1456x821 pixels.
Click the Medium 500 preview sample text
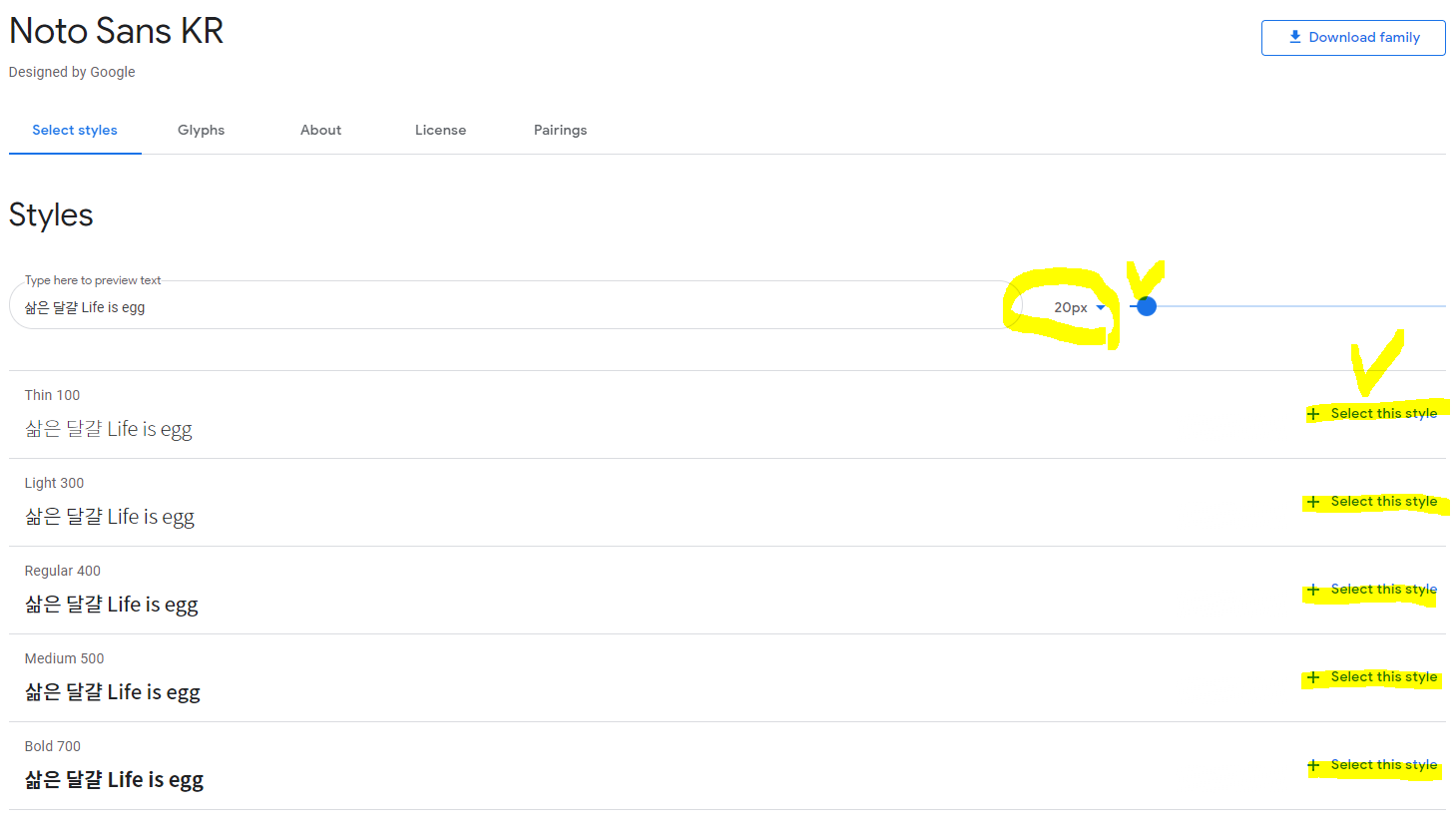pyautogui.click(x=112, y=692)
